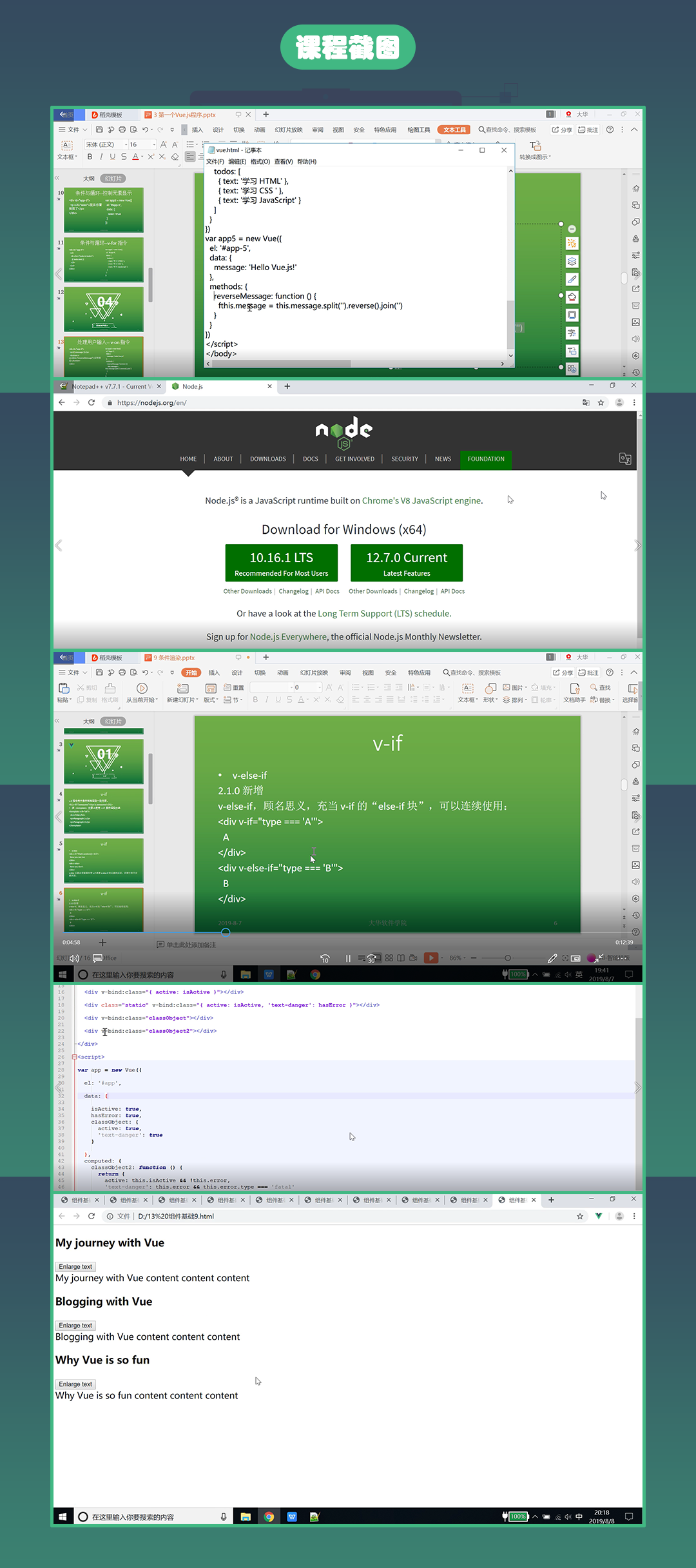This screenshot has height=1568, width=696.
Task: Open the 版式 layout dropdown
Action: [211, 693]
